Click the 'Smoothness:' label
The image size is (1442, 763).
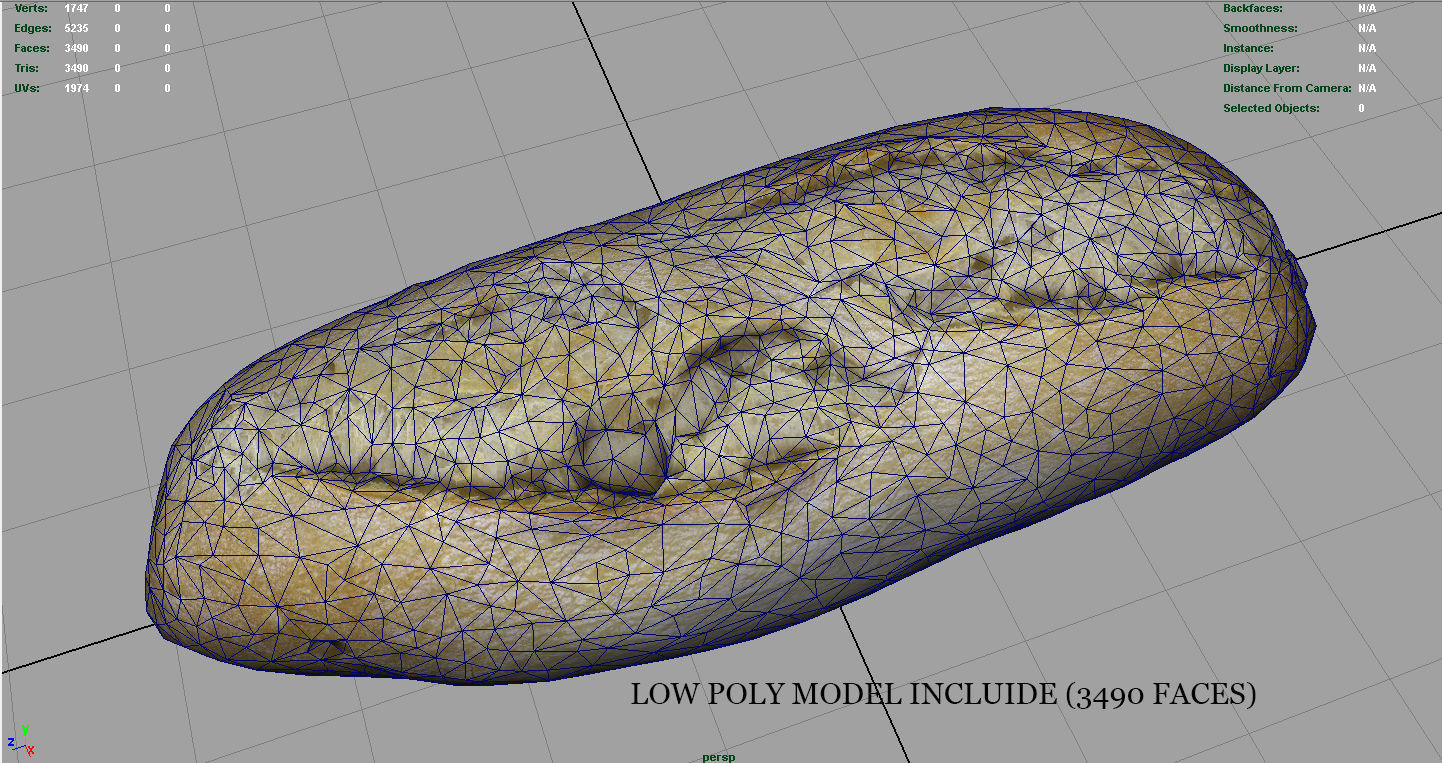(1260, 28)
